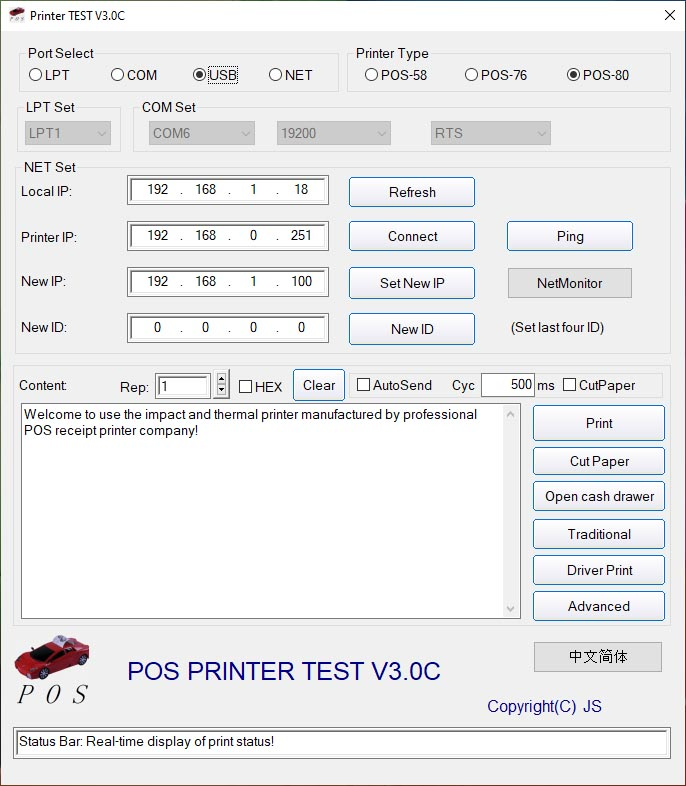Open the 19200 baud rate dropdown
The height and width of the screenshot is (786, 686).
coord(334,133)
